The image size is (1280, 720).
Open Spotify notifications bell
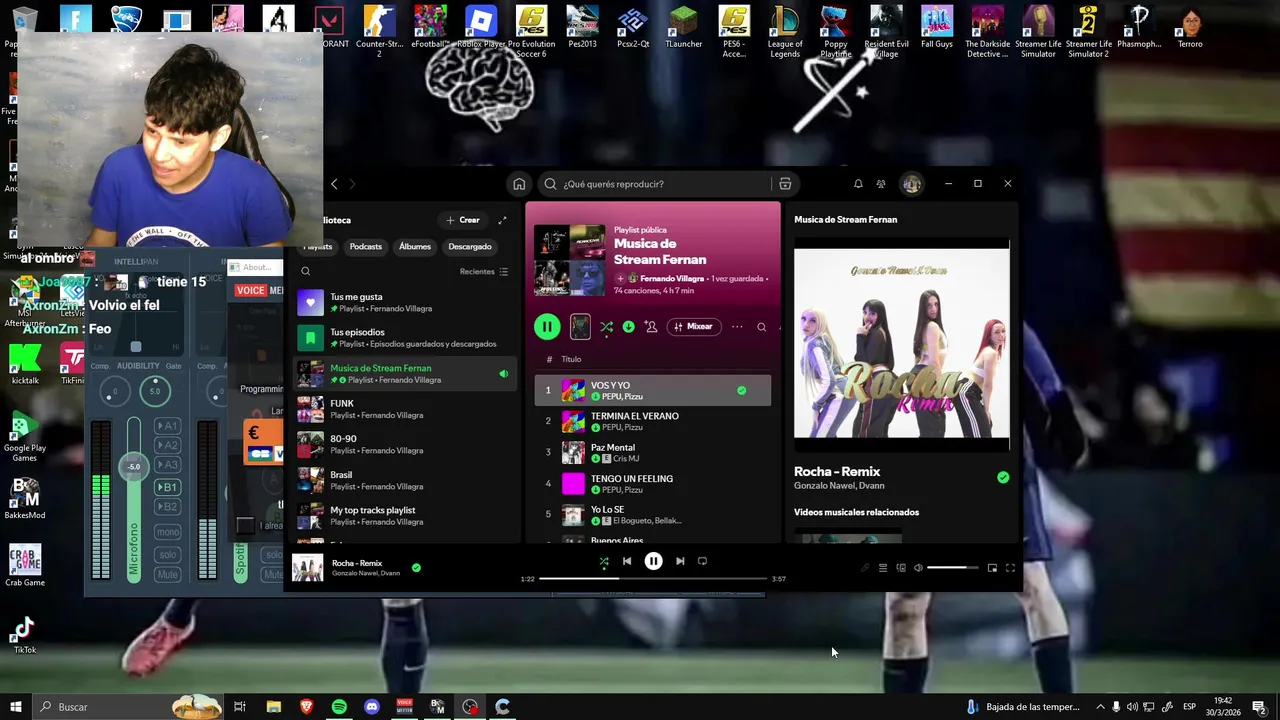pyautogui.click(x=858, y=184)
